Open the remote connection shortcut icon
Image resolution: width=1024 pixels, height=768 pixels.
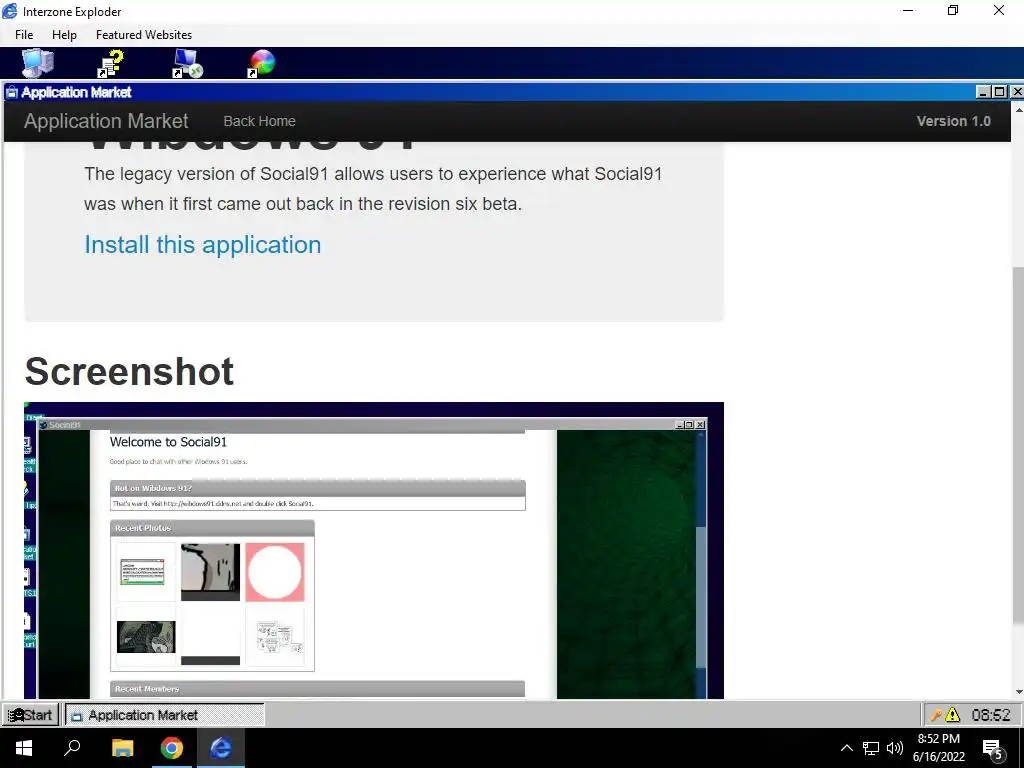188,63
